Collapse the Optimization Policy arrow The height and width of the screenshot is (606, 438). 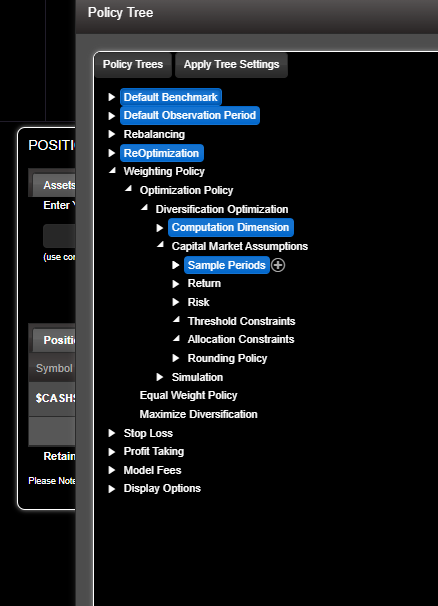point(128,189)
